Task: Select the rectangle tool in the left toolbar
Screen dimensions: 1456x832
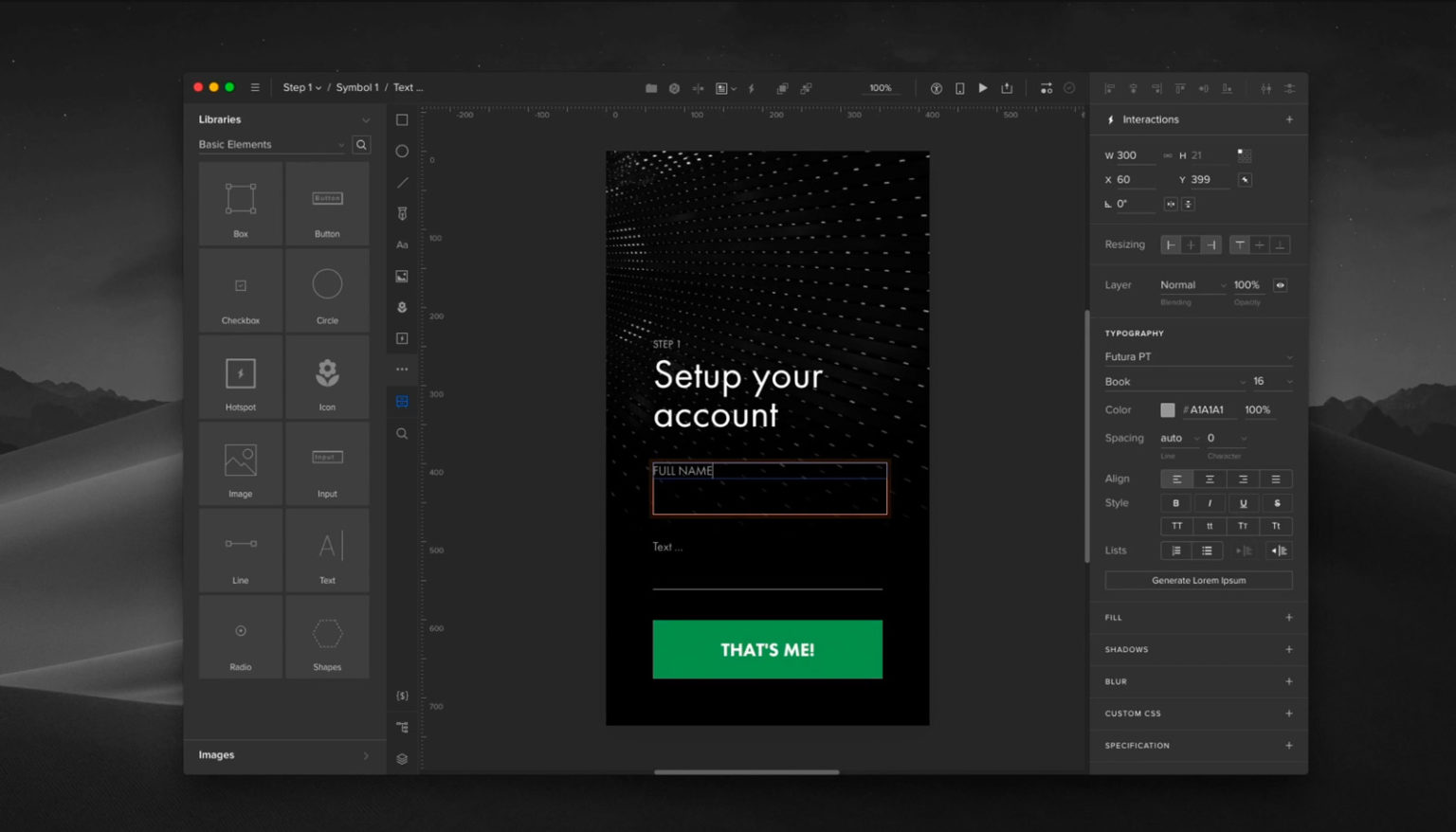Action: point(402,120)
